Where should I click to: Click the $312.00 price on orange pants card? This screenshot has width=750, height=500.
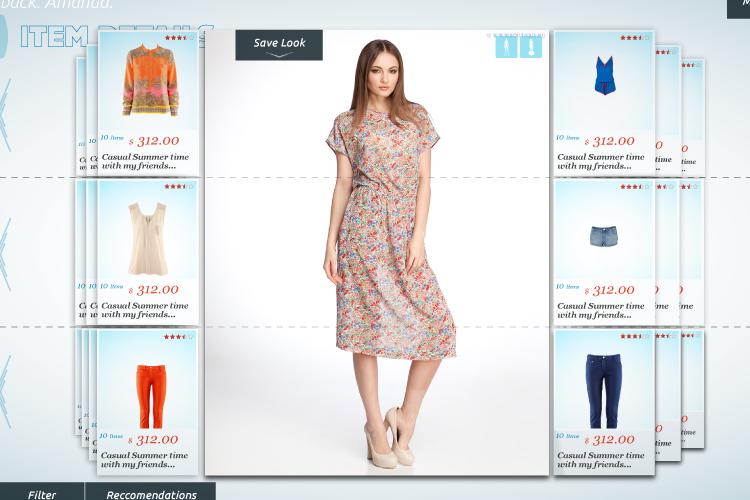point(154,440)
